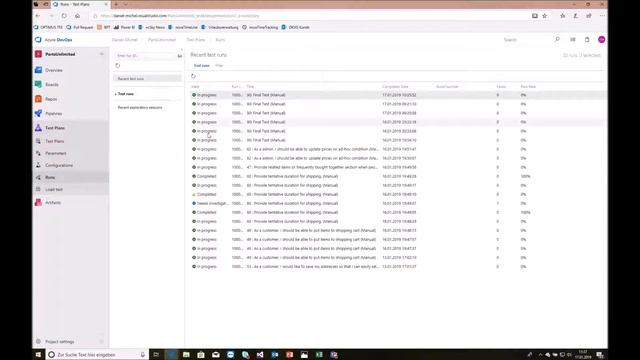
Task: Click the Go button beside run ID field
Action: coord(180,56)
